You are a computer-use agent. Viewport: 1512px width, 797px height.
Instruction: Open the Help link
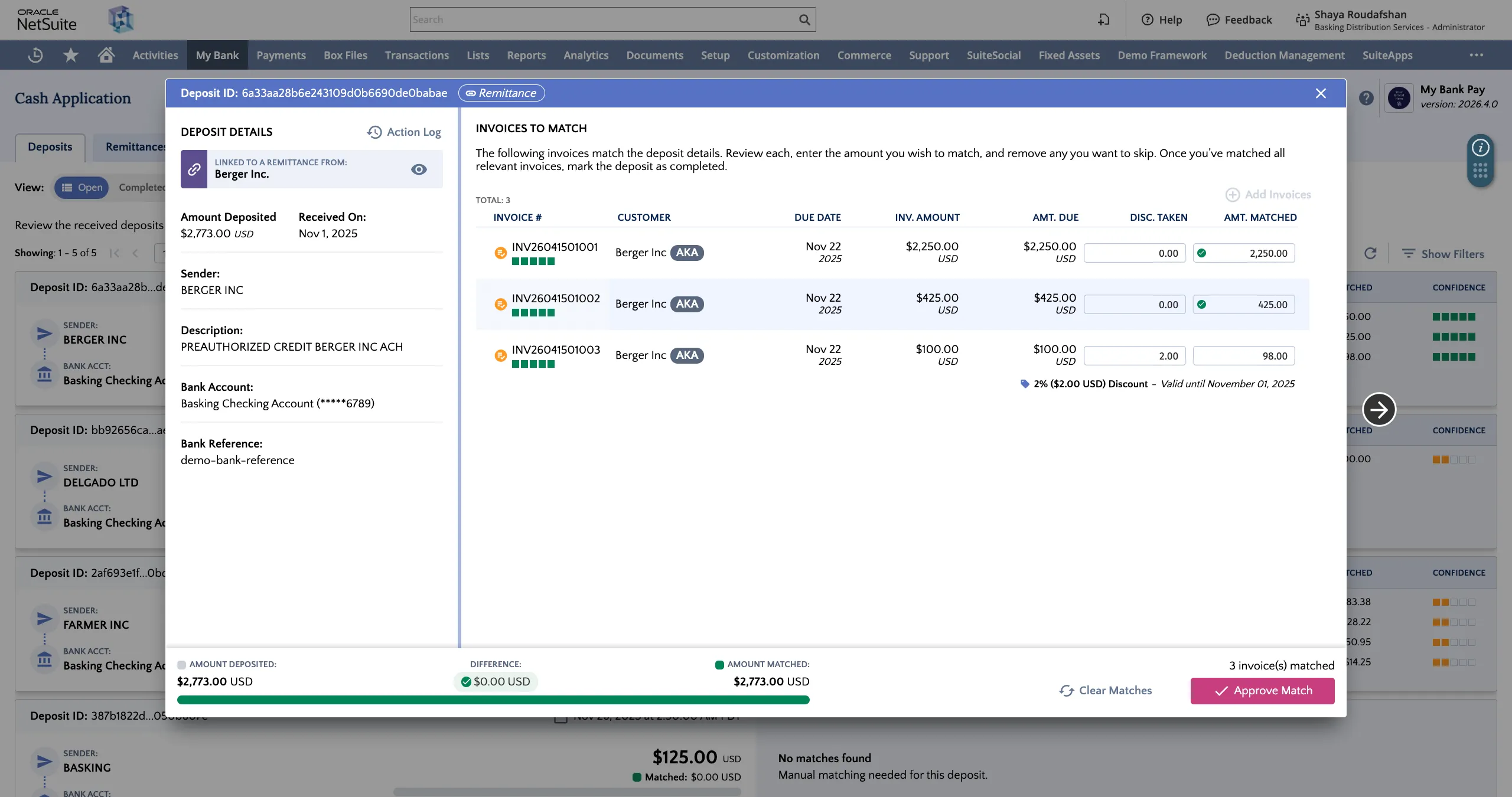[1161, 19]
